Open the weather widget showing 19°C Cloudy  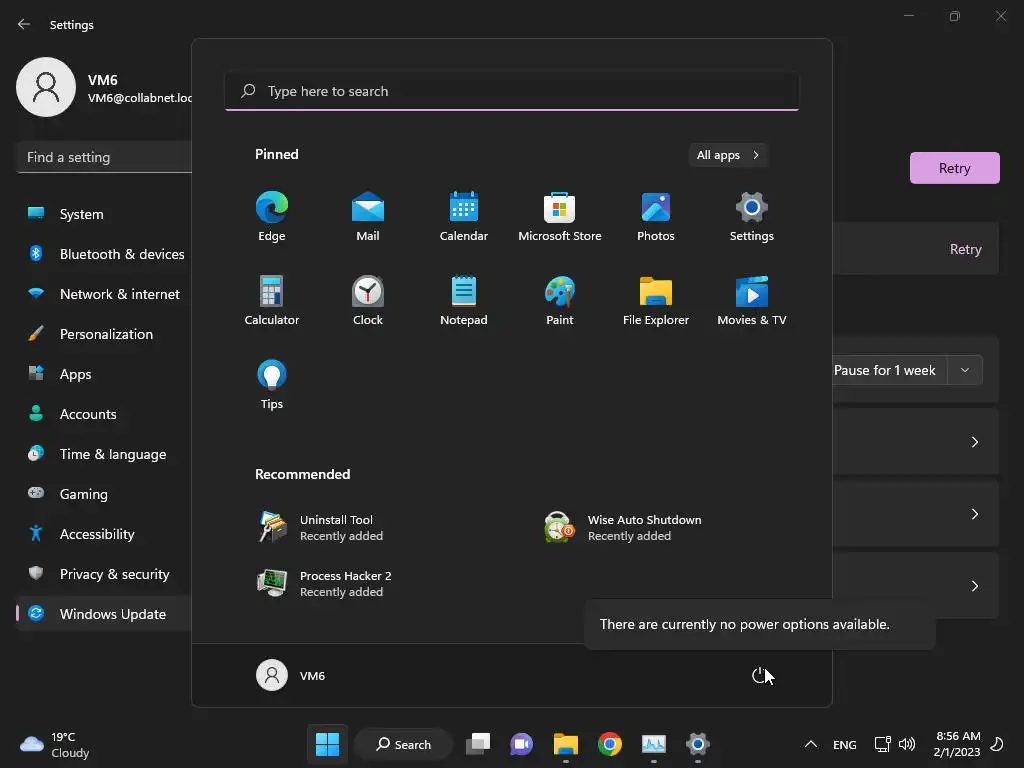click(x=55, y=744)
